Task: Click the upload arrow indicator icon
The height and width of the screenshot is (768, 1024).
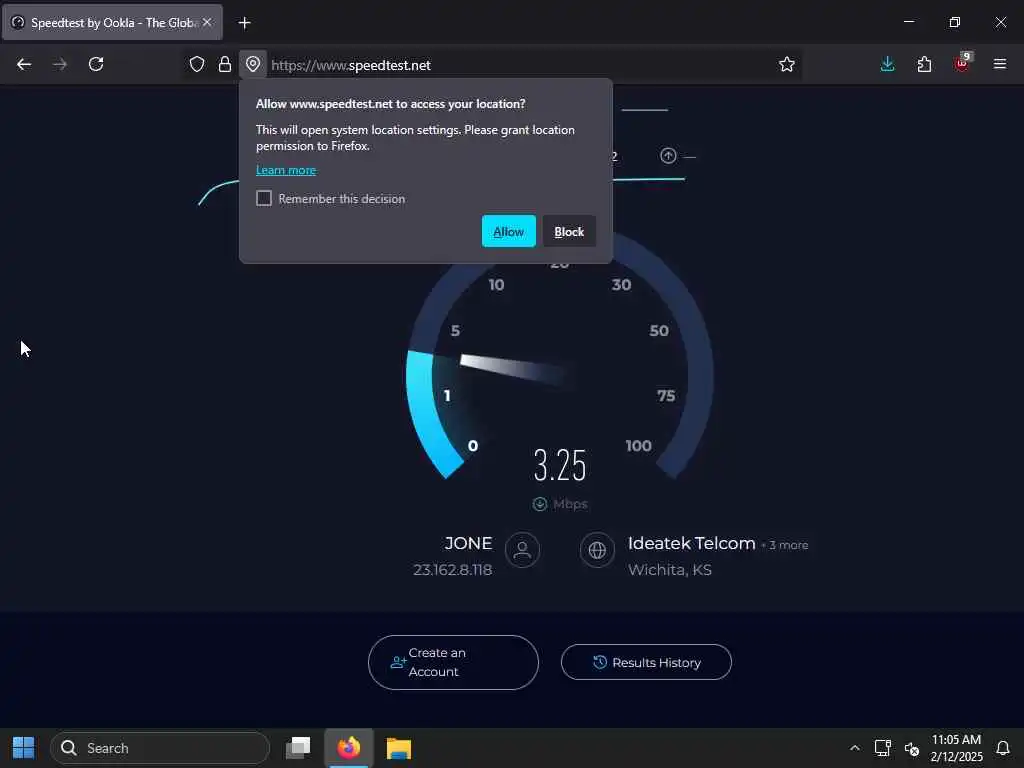Action: click(x=667, y=155)
